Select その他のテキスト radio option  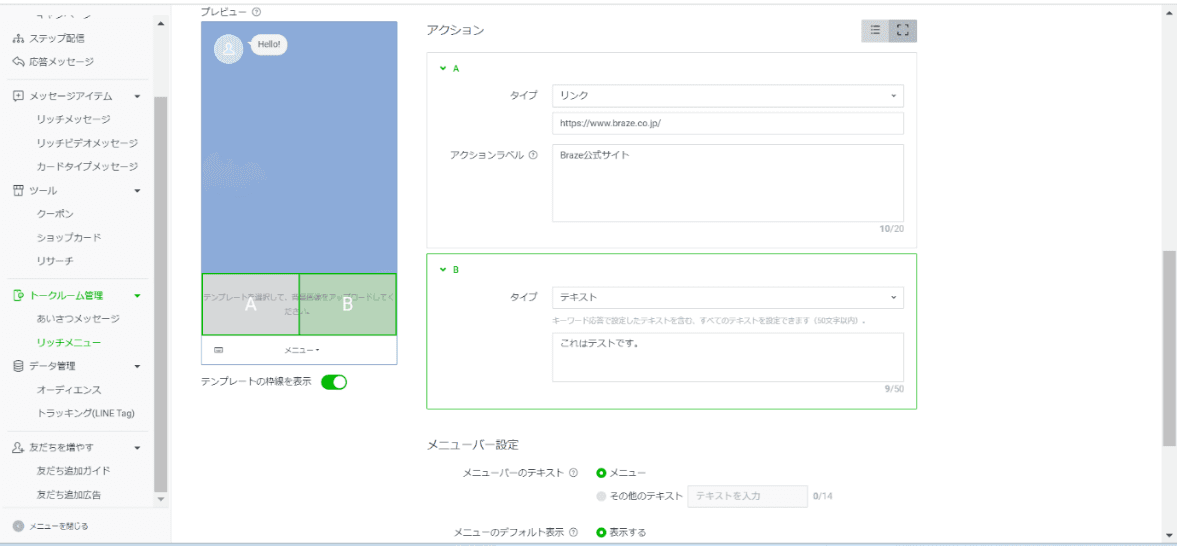point(601,496)
